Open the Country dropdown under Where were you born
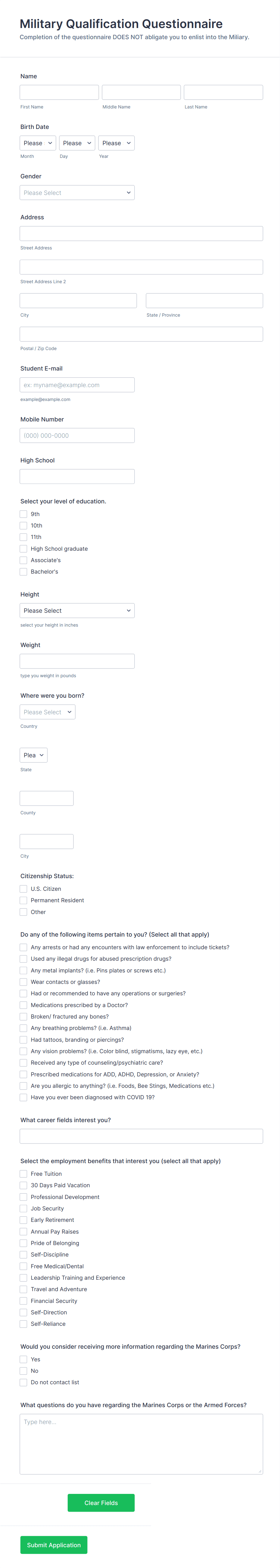Viewport: 280px width, 1568px height. pyautogui.click(x=47, y=712)
